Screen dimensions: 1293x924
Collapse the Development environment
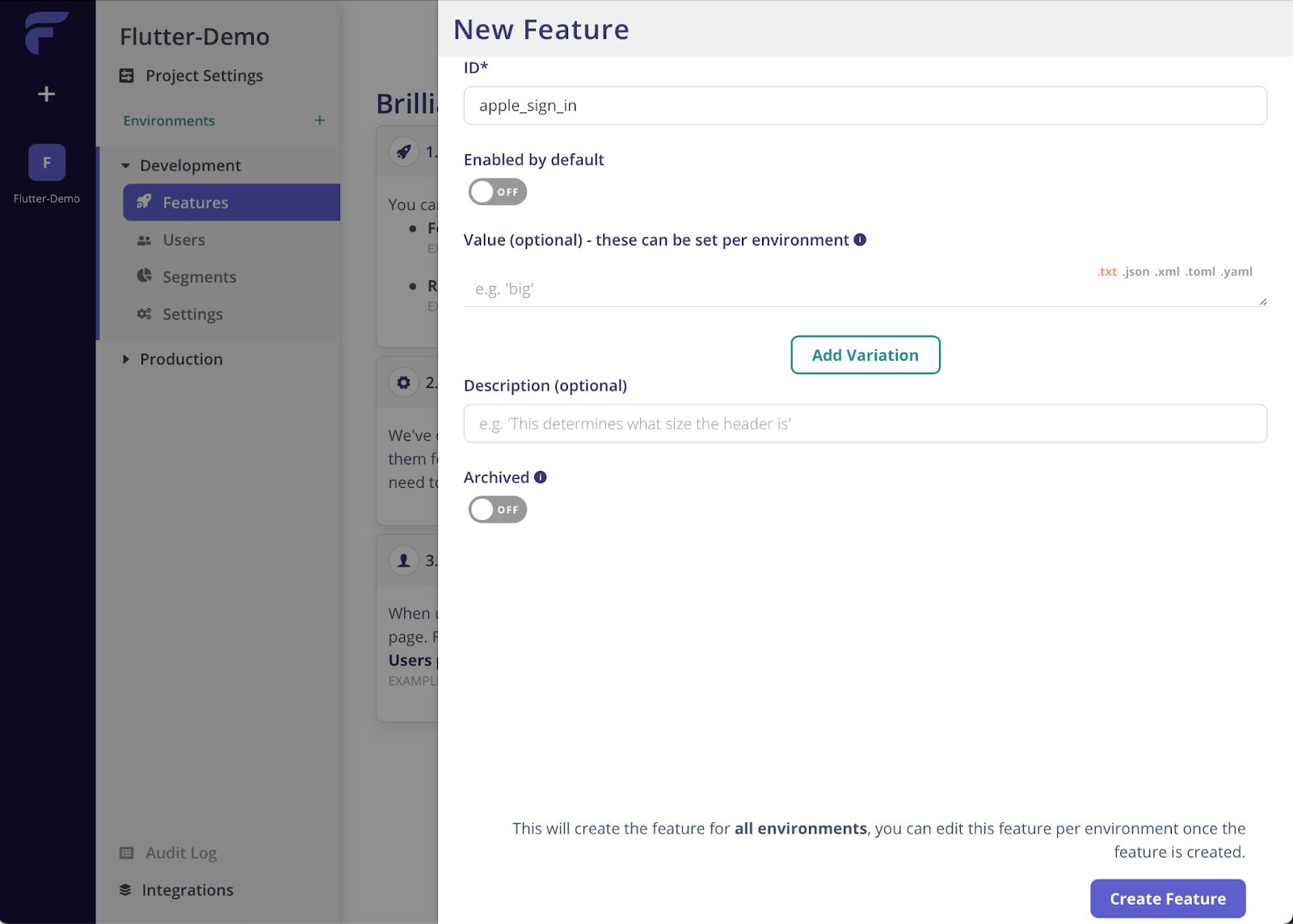click(126, 166)
